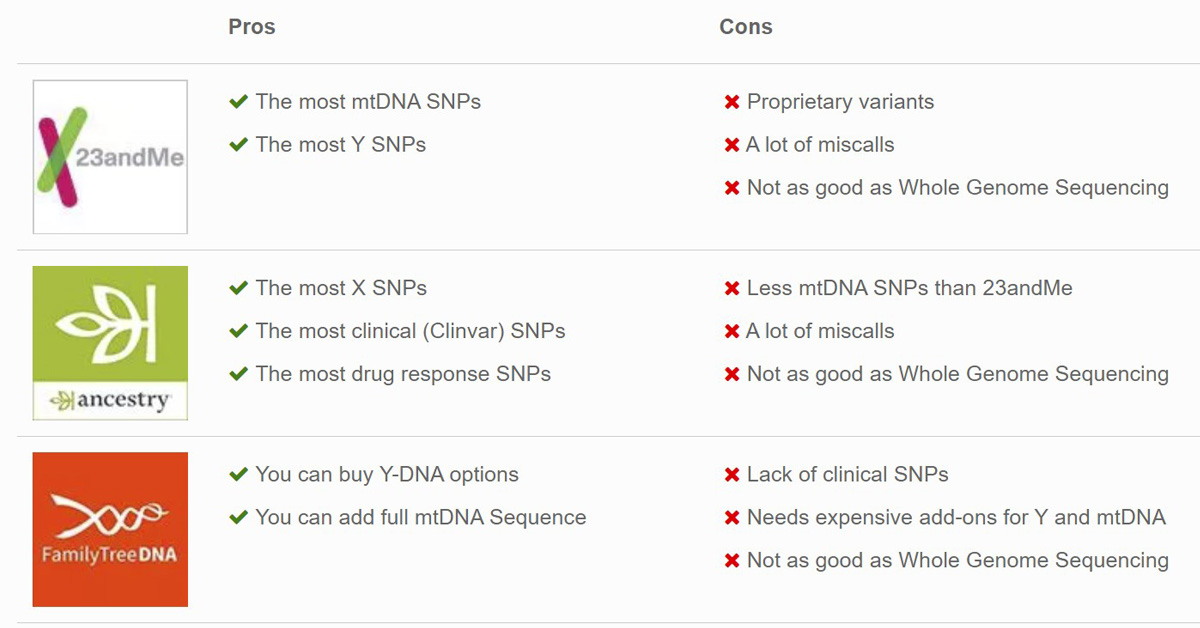Click 'You can buy Y-DNA options' text

(387, 474)
